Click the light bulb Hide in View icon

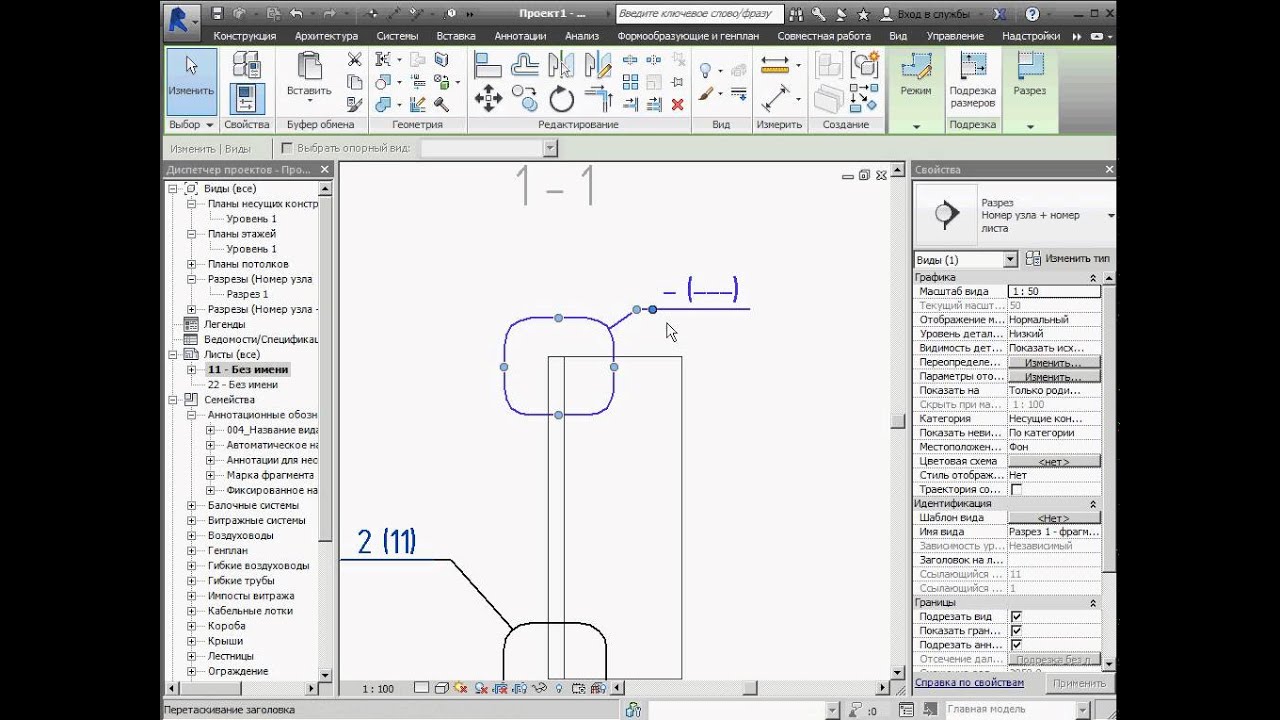coord(705,70)
